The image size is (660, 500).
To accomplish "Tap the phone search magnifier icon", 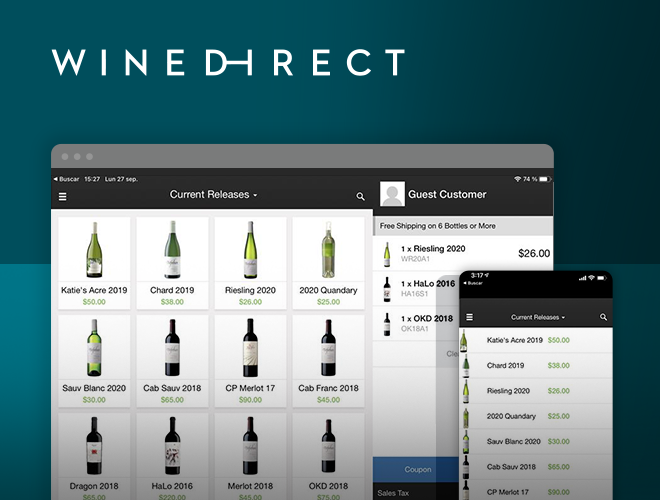I will click(603, 317).
